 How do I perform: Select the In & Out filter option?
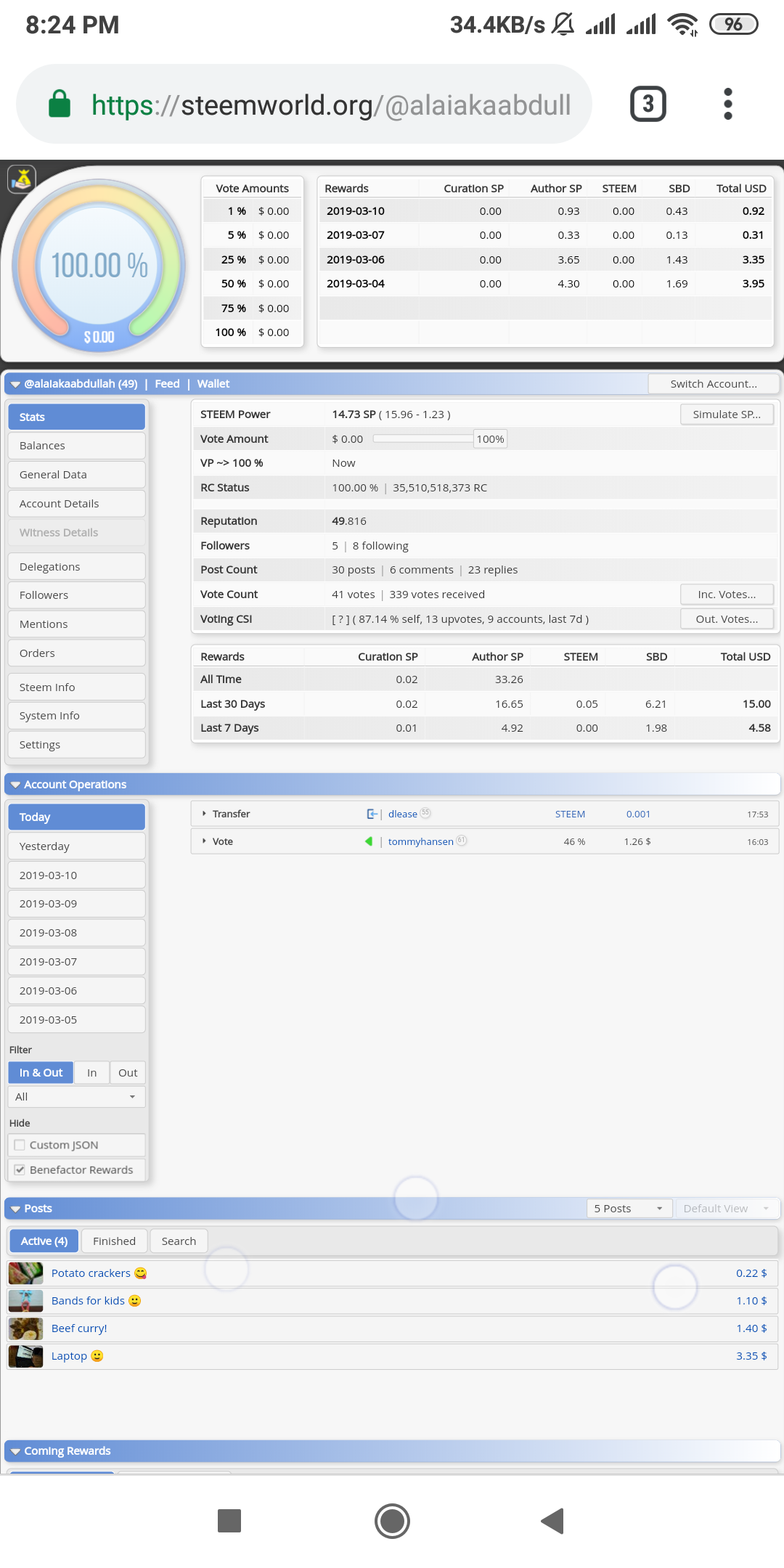(x=41, y=1072)
